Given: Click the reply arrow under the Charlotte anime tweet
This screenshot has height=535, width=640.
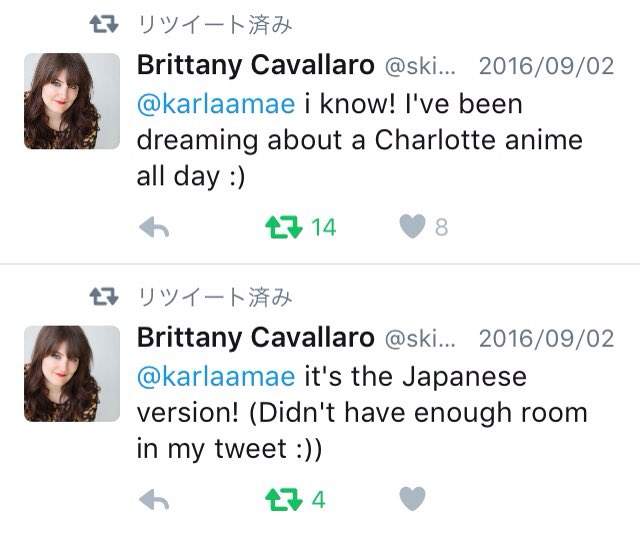Looking at the screenshot, I should (x=152, y=228).
